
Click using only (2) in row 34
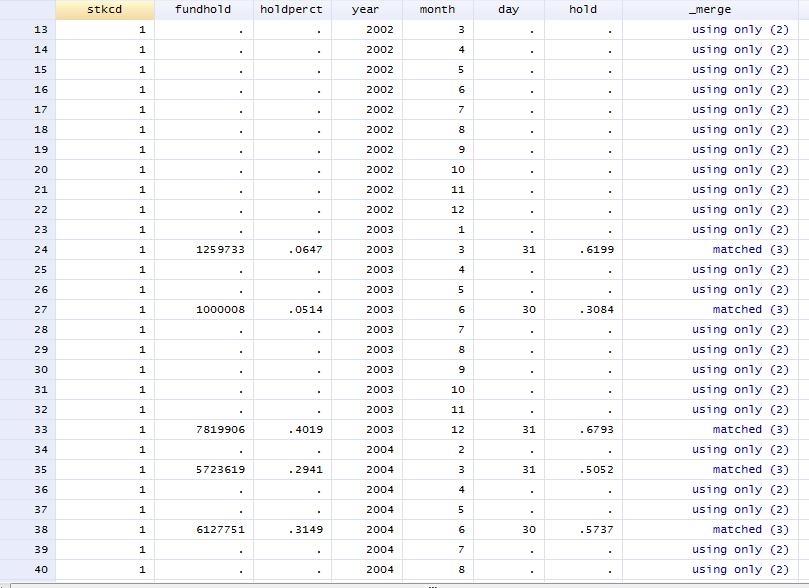(x=740, y=450)
